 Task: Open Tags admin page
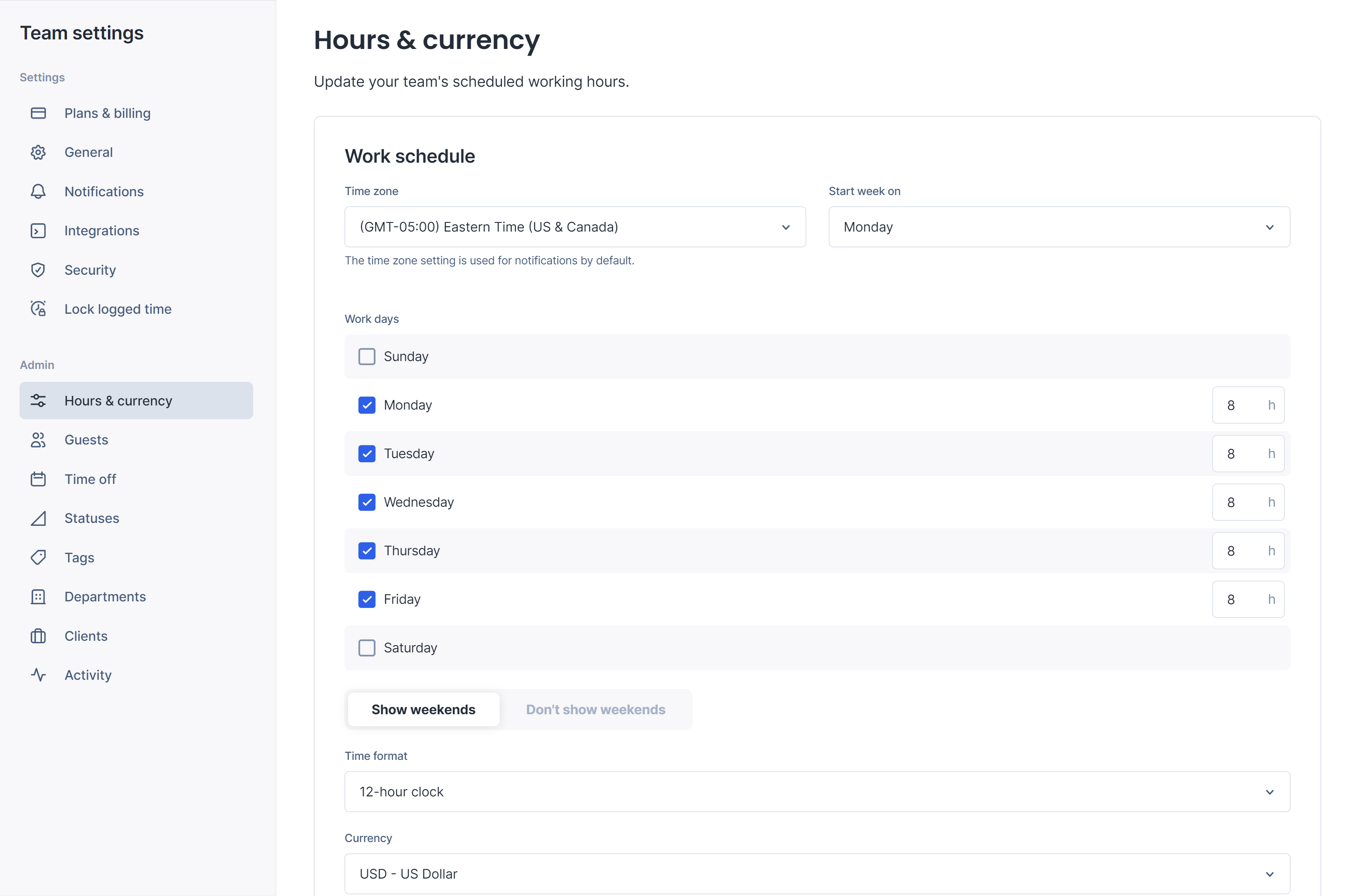(136, 557)
